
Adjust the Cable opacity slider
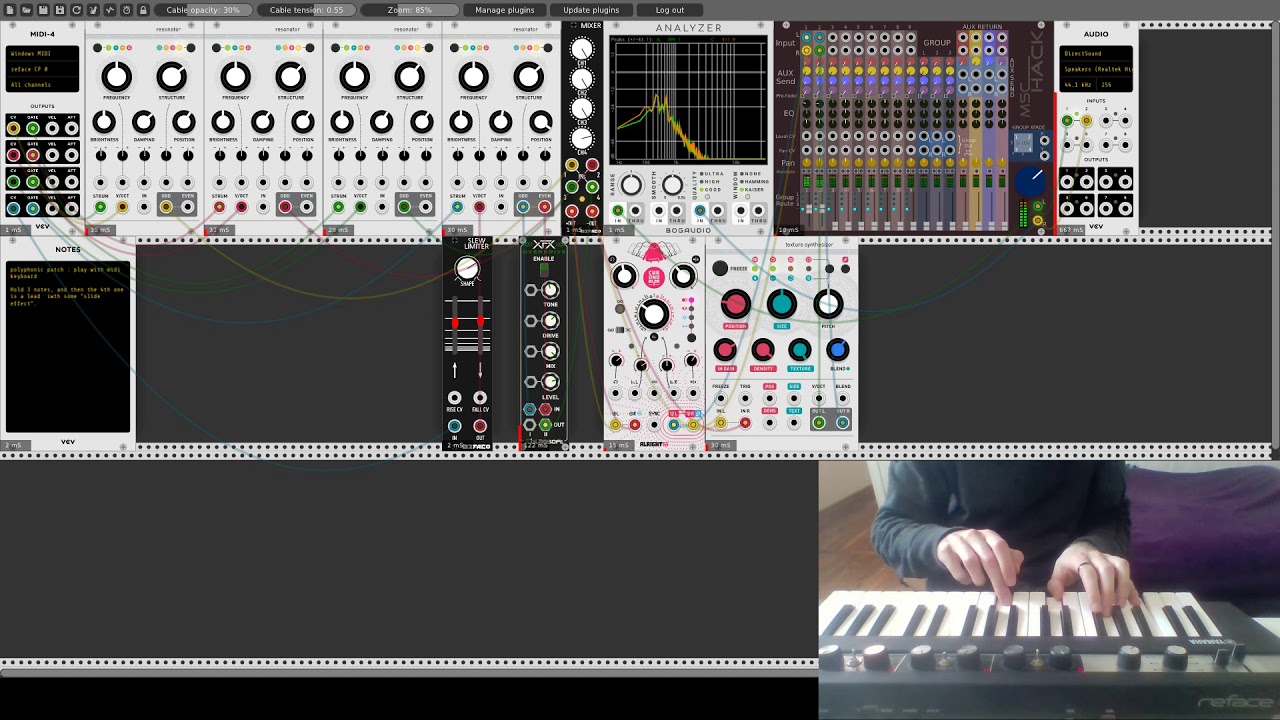coord(203,10)
